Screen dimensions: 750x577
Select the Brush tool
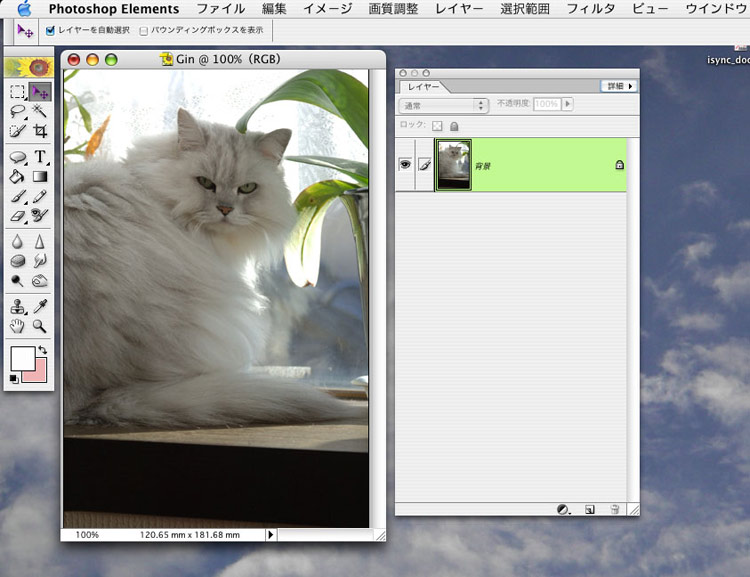17,196
